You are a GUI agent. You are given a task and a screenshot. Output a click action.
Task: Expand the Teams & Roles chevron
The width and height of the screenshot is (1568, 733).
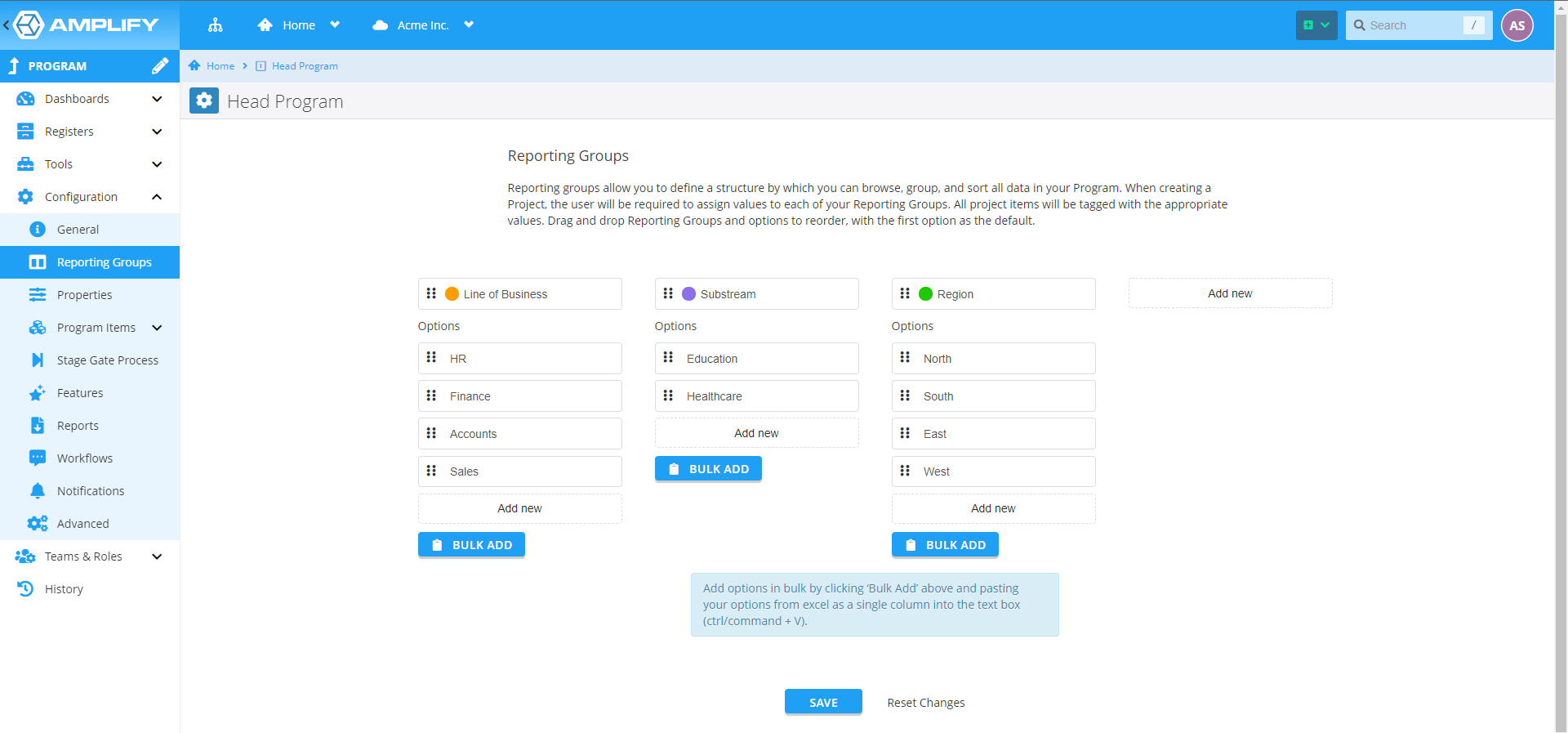point(157,556)
